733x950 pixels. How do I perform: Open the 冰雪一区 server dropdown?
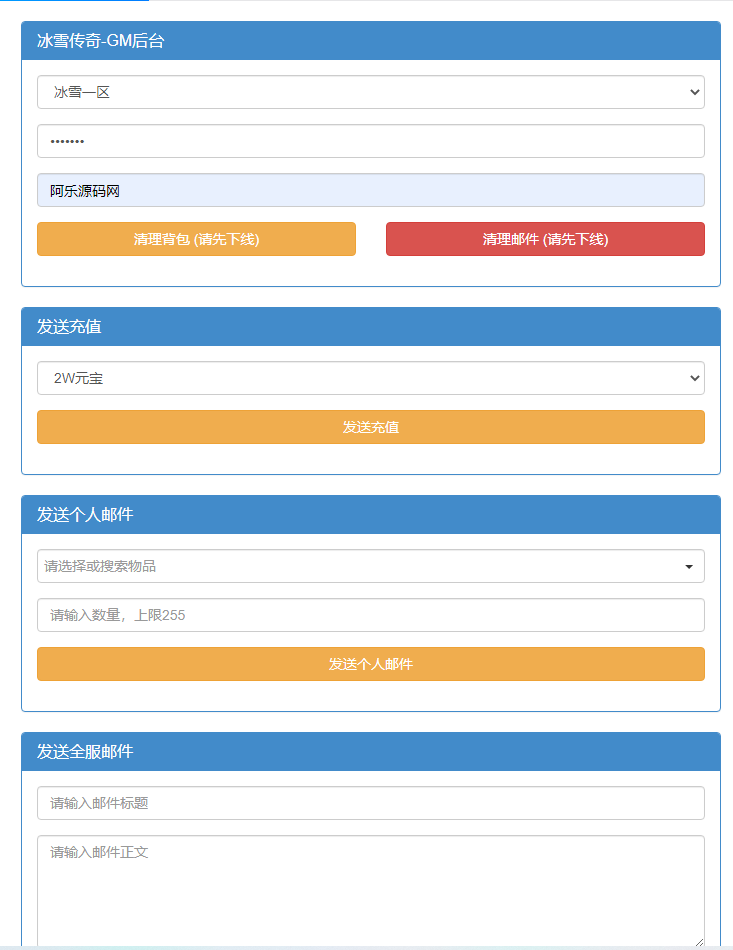pyautogui.click(x=371, y=92)
